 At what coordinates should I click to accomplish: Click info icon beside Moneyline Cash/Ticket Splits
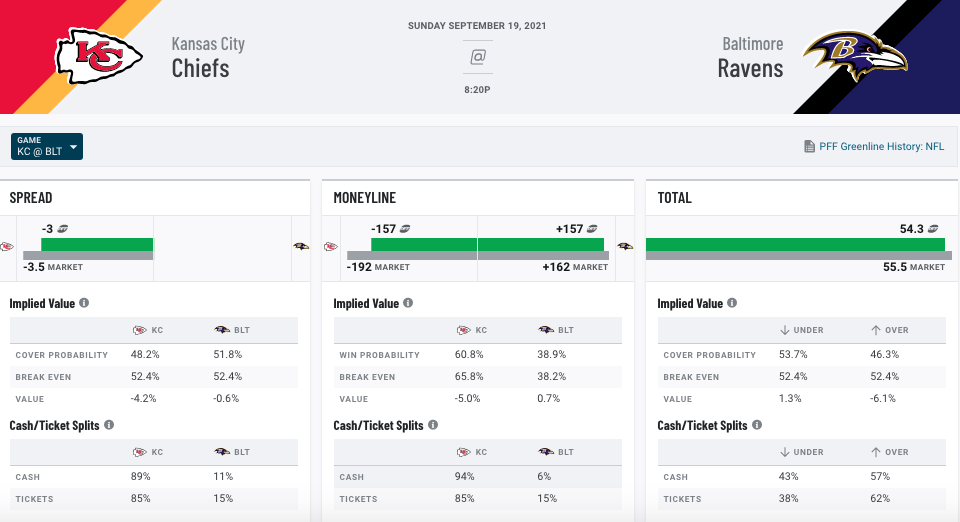(433, 425)
